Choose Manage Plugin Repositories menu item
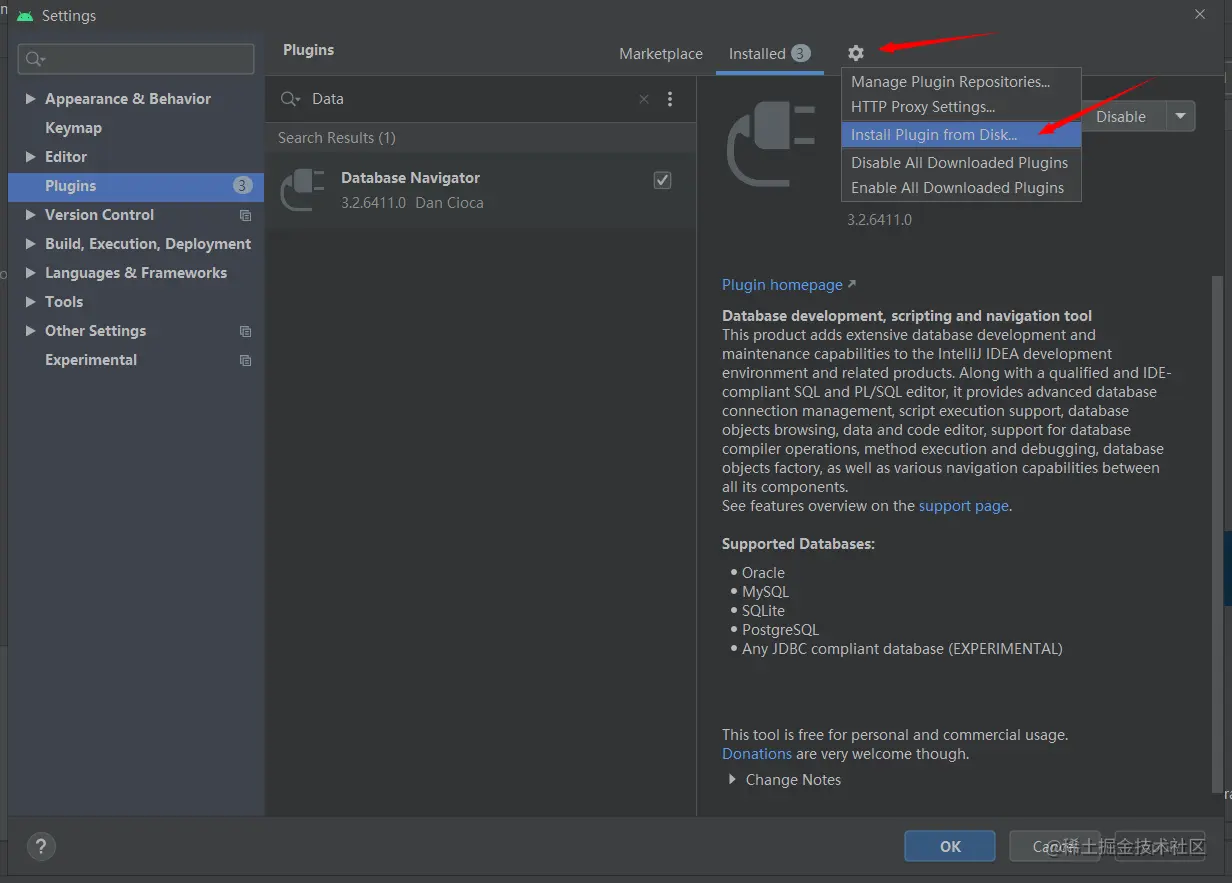 [x=961, y=82]
